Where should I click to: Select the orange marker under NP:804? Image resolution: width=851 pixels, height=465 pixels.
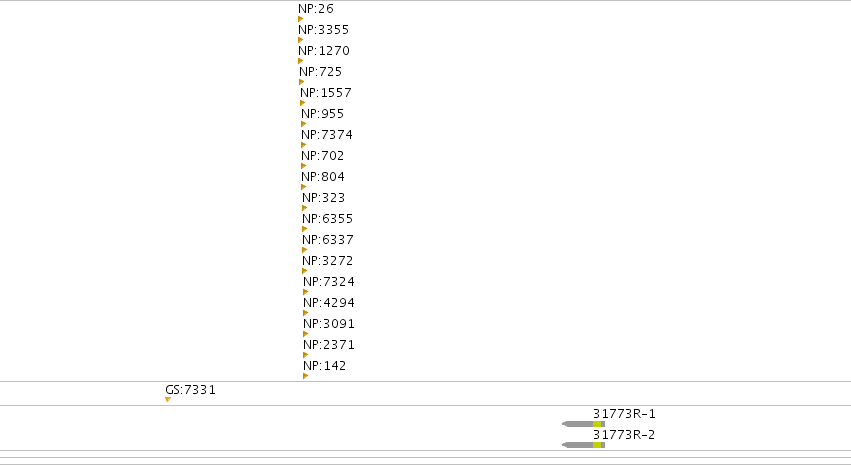[x=304, y=187]
